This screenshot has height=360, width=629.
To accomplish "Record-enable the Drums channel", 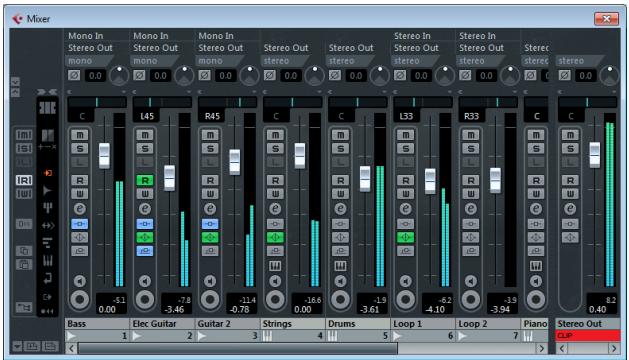I will (341, 299).
